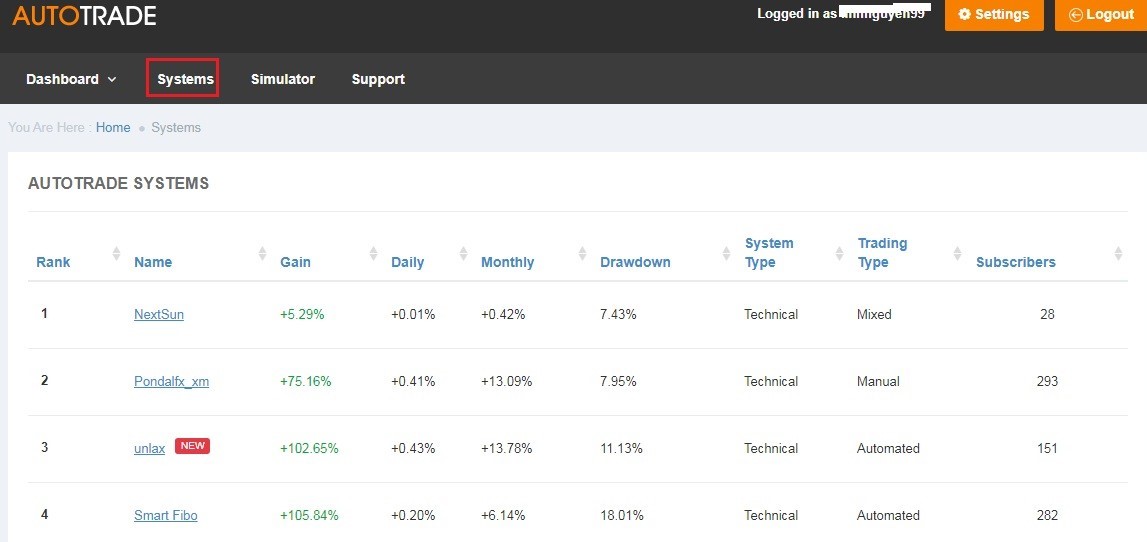Click the Home breadcrumb link

tap(113, 127)
